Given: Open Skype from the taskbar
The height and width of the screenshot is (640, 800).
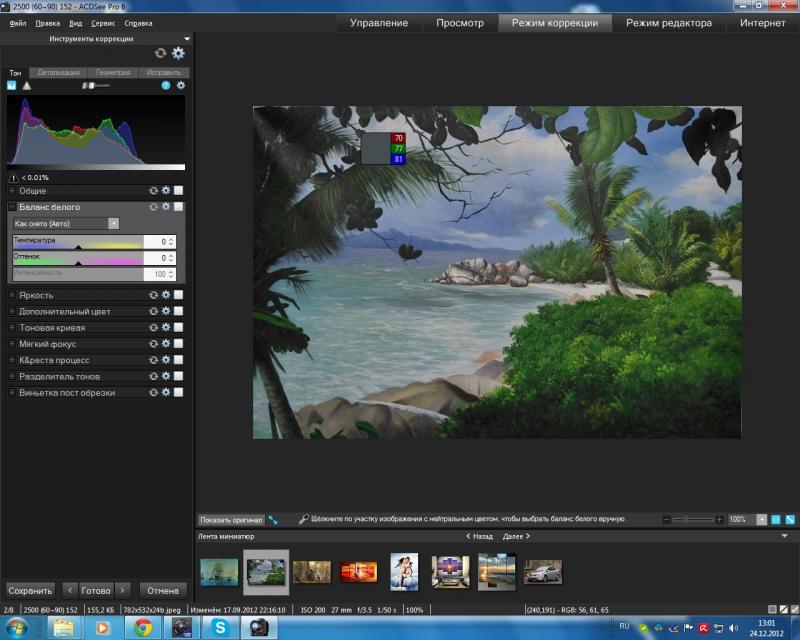Looking at the screenshot, I should point(220,627).
